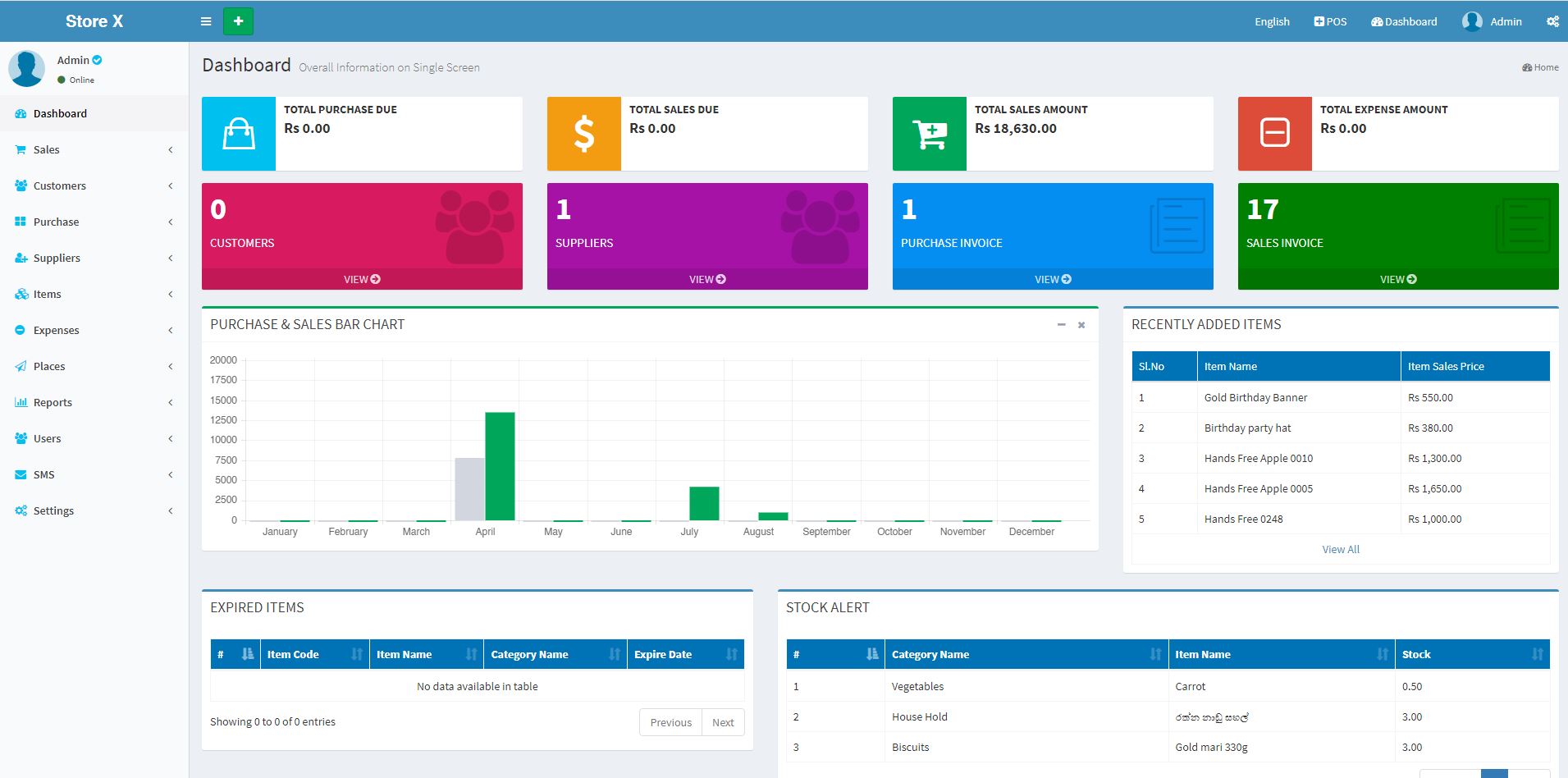Click the Total Sales Due dollar icon
The image size is (1568, 778).
(583, 134)
